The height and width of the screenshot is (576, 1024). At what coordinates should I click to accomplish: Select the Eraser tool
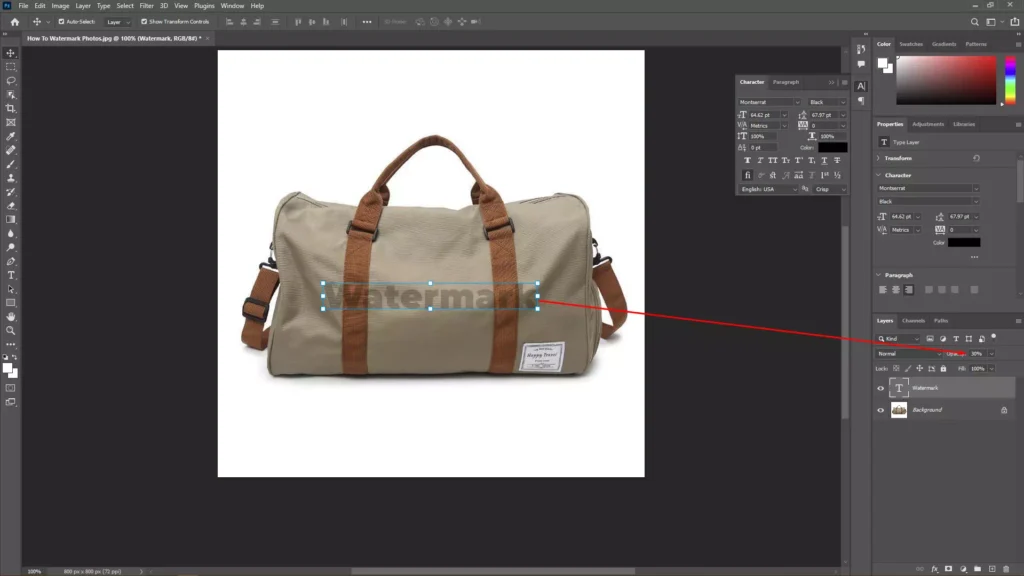click(x=10, y=206)
